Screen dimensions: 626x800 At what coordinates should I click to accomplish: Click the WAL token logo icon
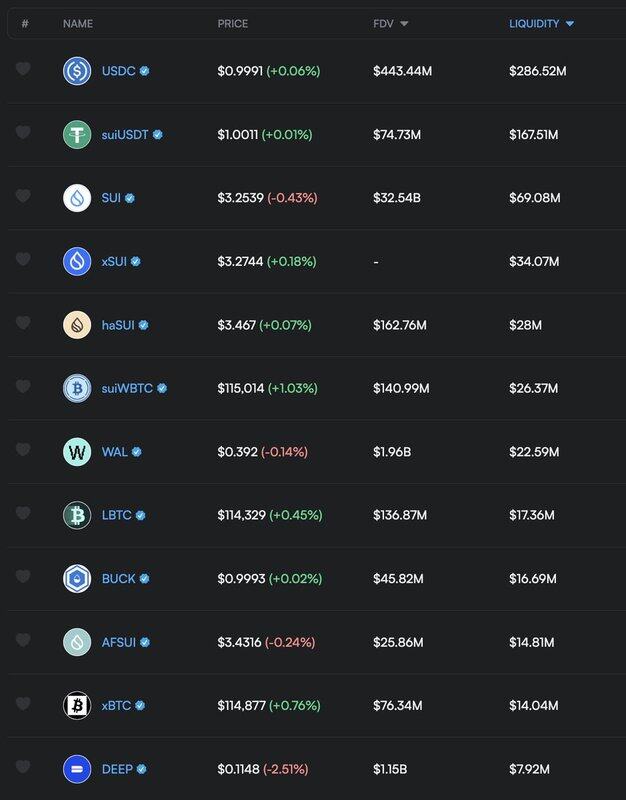coord(77,452)
